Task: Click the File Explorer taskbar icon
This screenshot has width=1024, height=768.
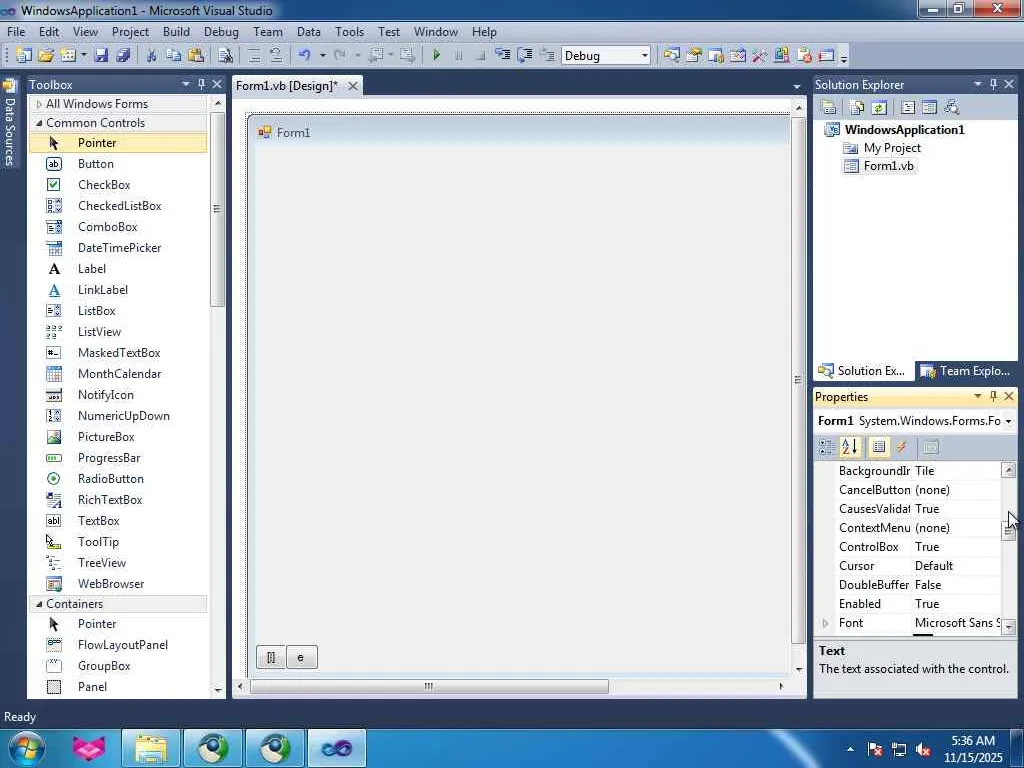Action: 151,748
